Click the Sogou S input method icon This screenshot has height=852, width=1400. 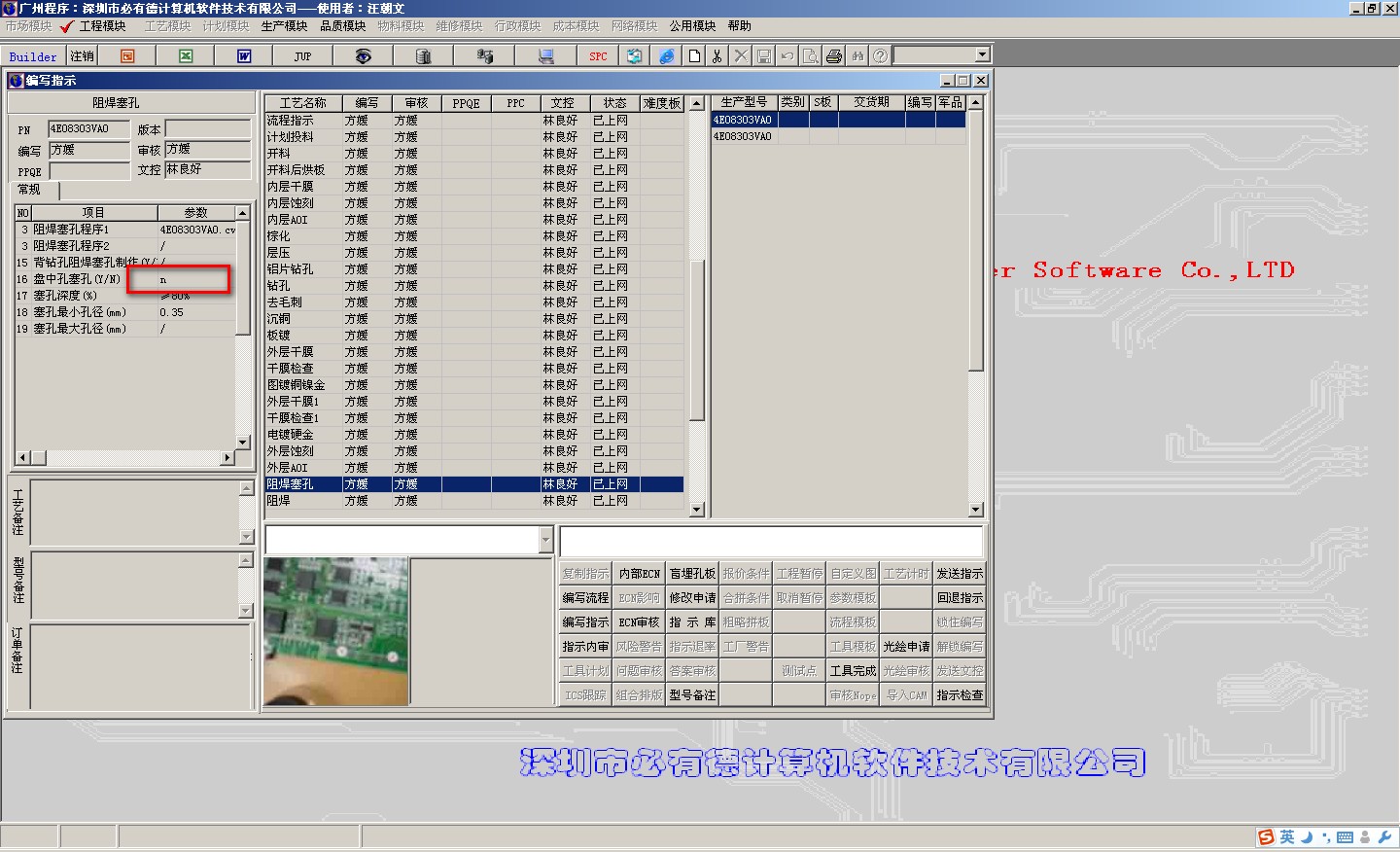click(x=1266, y=837)
